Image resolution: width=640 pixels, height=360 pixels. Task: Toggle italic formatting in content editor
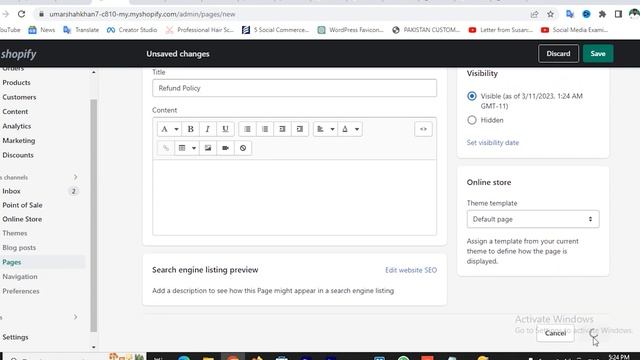(x=207, y=129)
